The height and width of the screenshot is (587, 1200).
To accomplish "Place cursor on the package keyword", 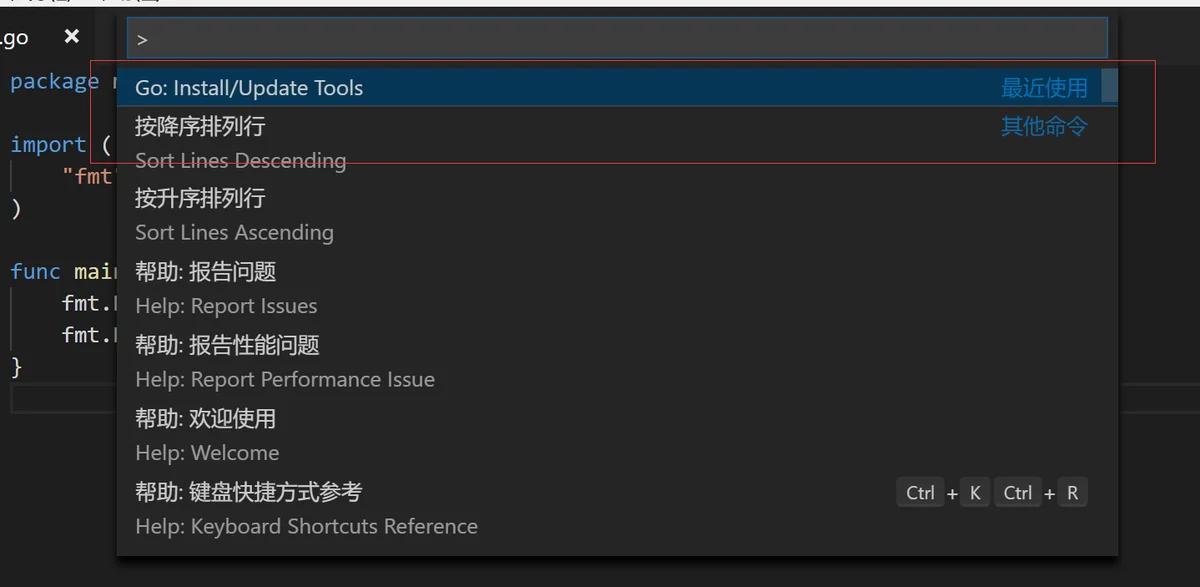I will pos(54,81).
